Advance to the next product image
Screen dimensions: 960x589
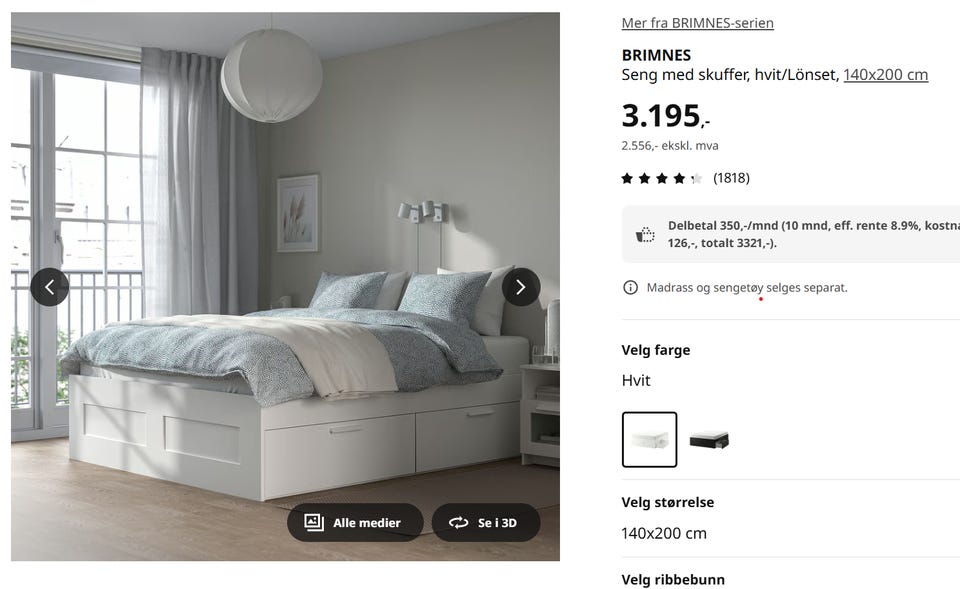(x=521, y=287)
